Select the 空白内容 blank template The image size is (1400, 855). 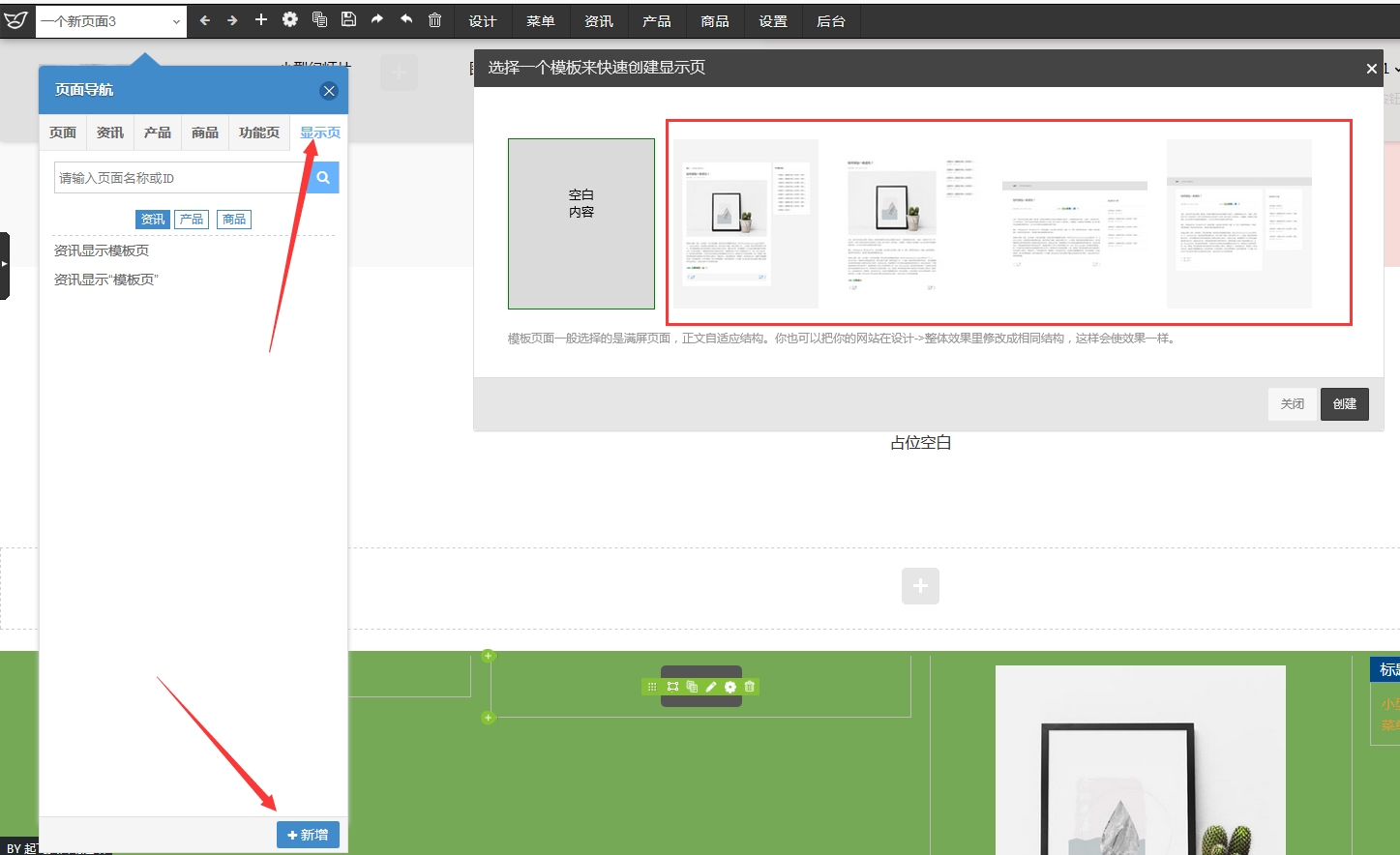581,223
